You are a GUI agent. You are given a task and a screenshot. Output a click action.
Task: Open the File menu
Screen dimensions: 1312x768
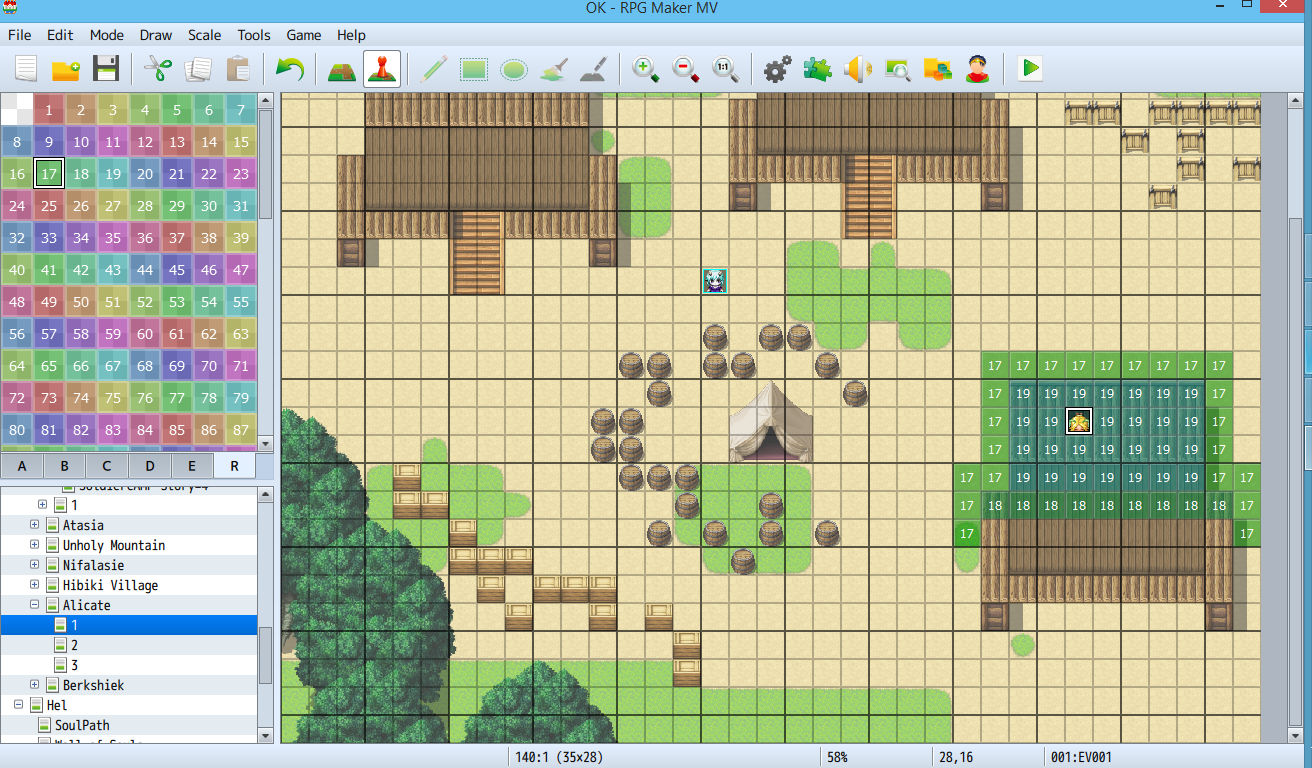[x=19, y=35]
